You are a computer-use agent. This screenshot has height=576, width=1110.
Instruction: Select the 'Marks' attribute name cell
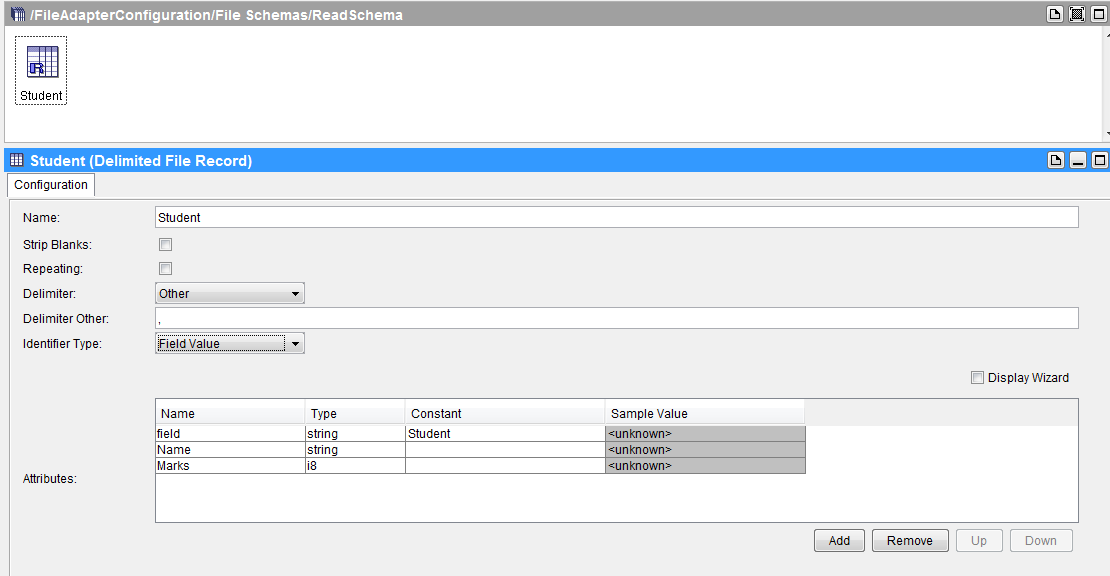pos(230,466)
